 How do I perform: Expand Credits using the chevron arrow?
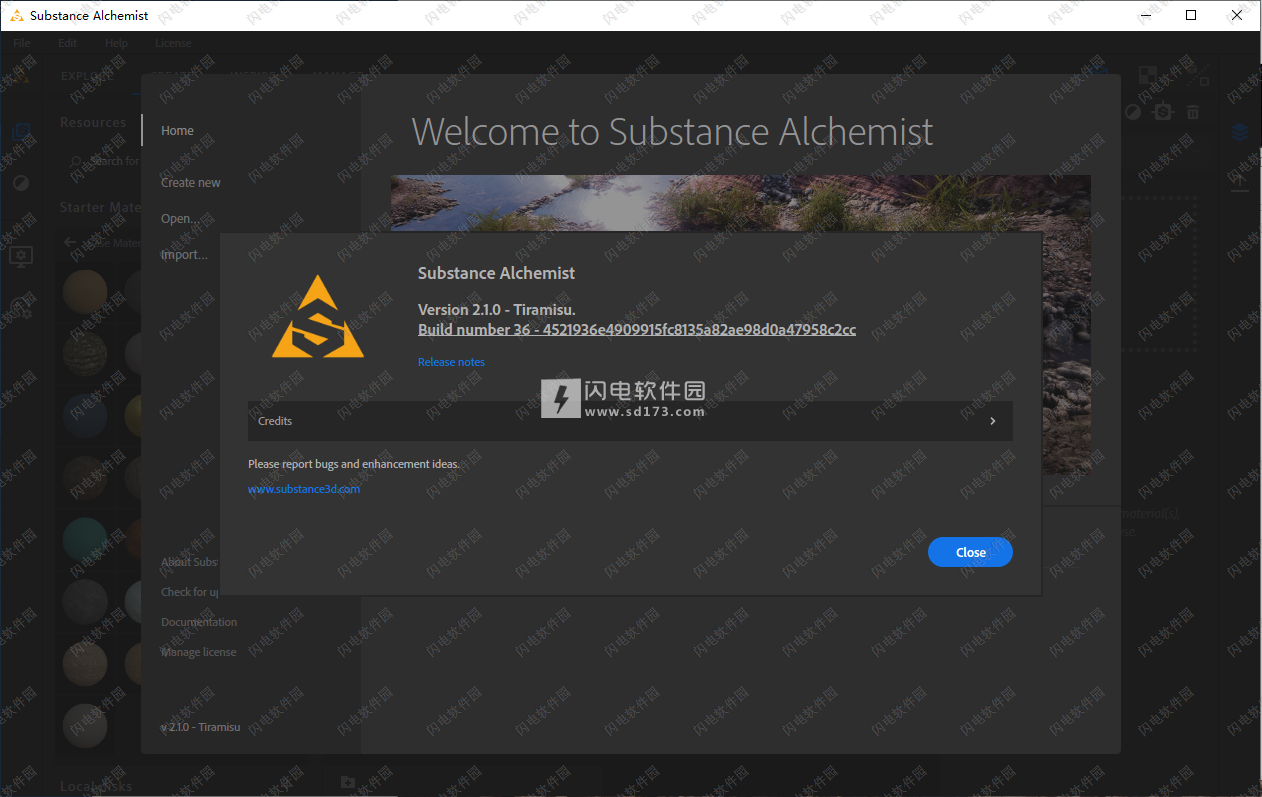tap(993, 421)
